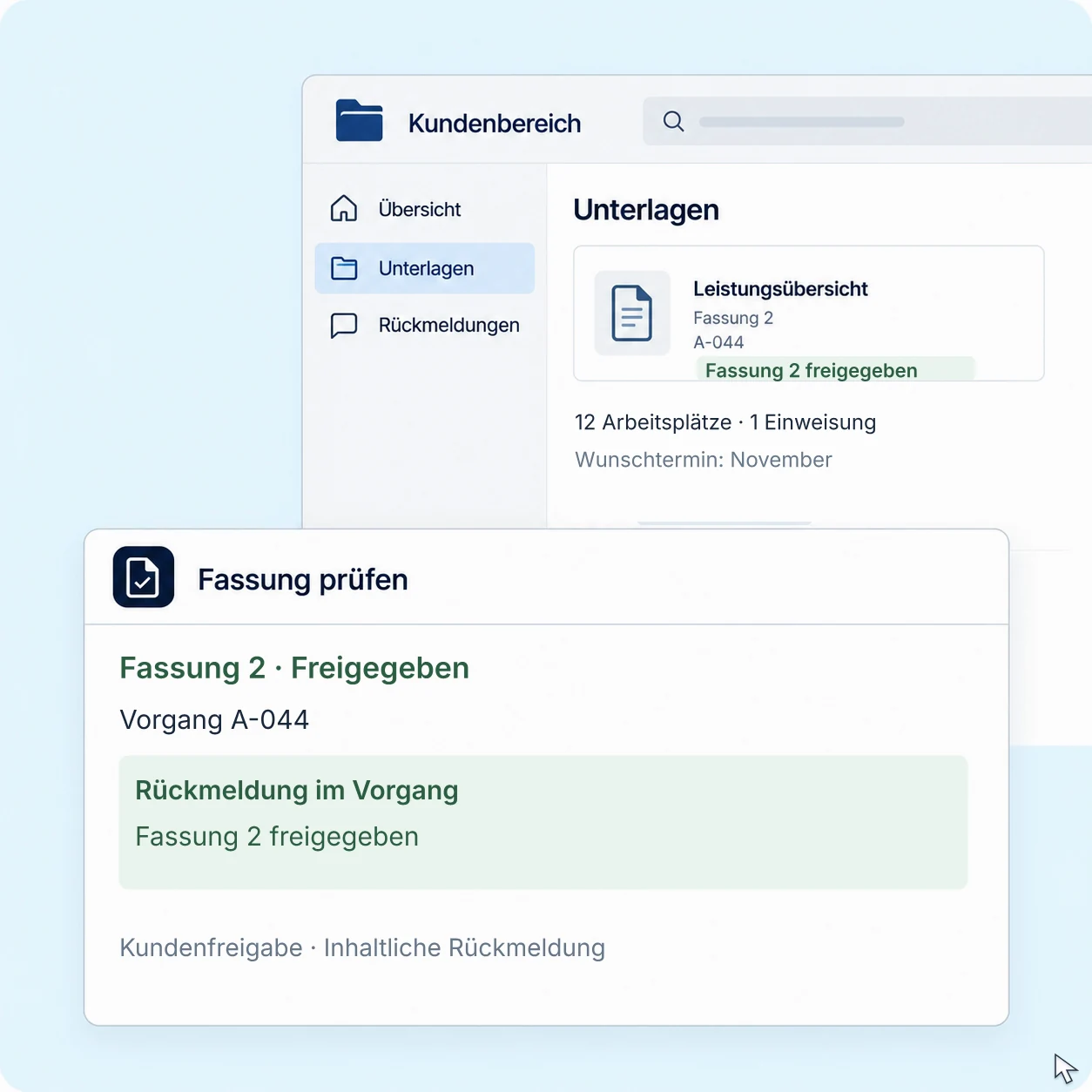Viewport: 1092px width, 1092px height.
Task: Focus the search input field
Action: [x=866, y=121]
